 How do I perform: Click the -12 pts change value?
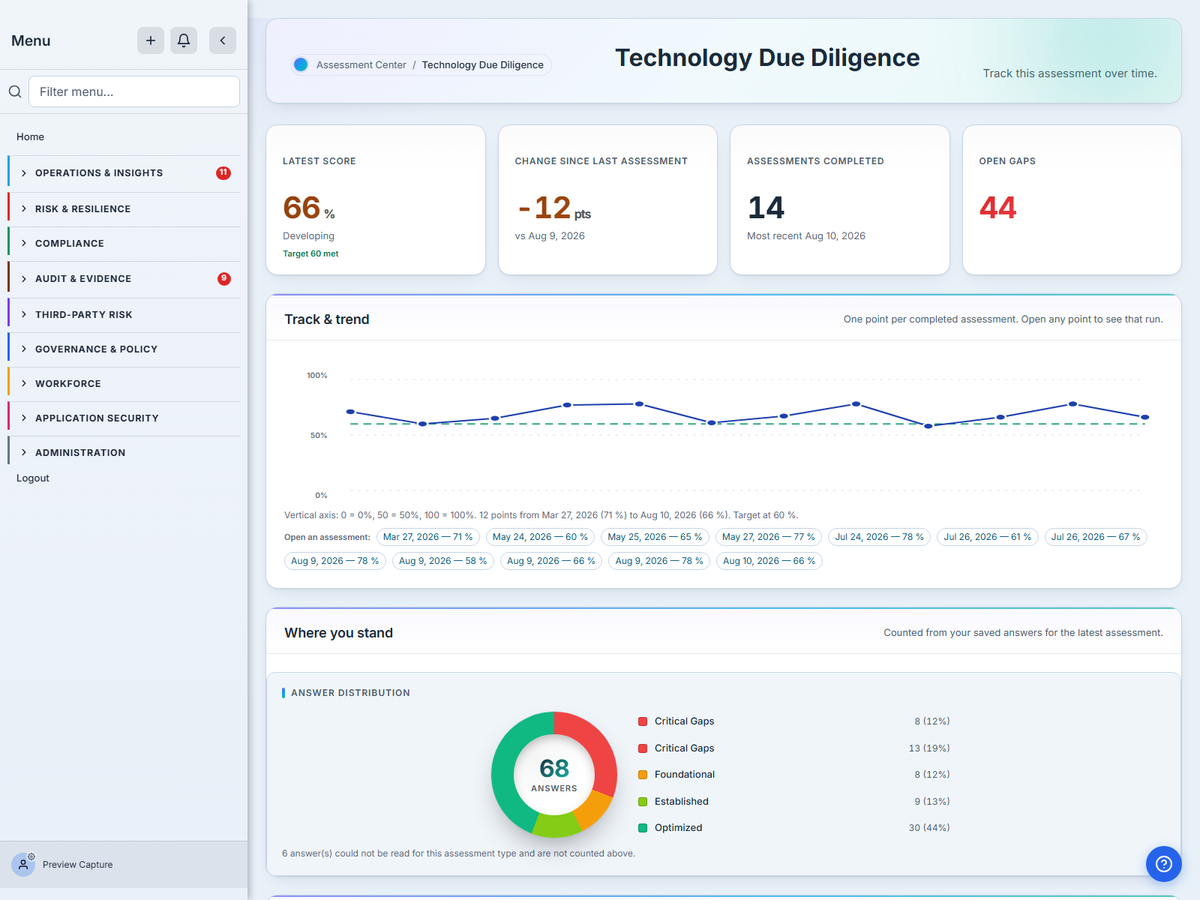[x=555, y=208]
